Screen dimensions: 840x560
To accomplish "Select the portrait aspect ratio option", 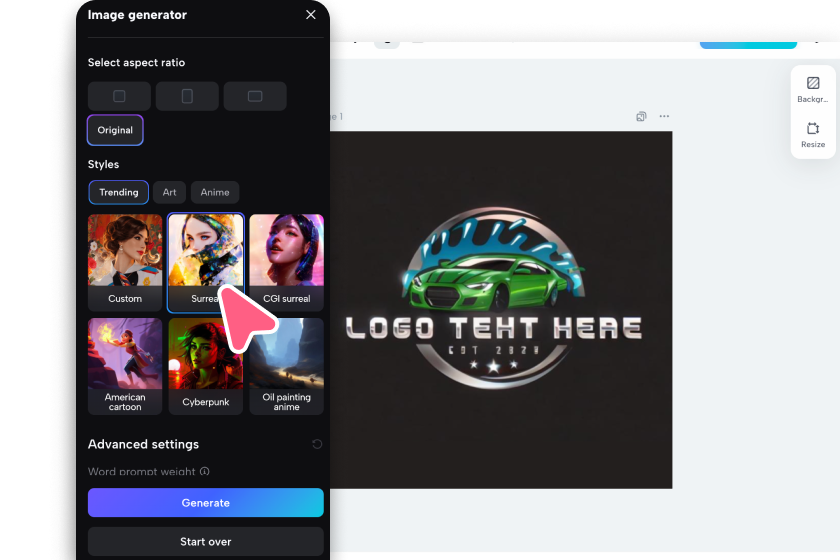I will click(x=187, y=96).
